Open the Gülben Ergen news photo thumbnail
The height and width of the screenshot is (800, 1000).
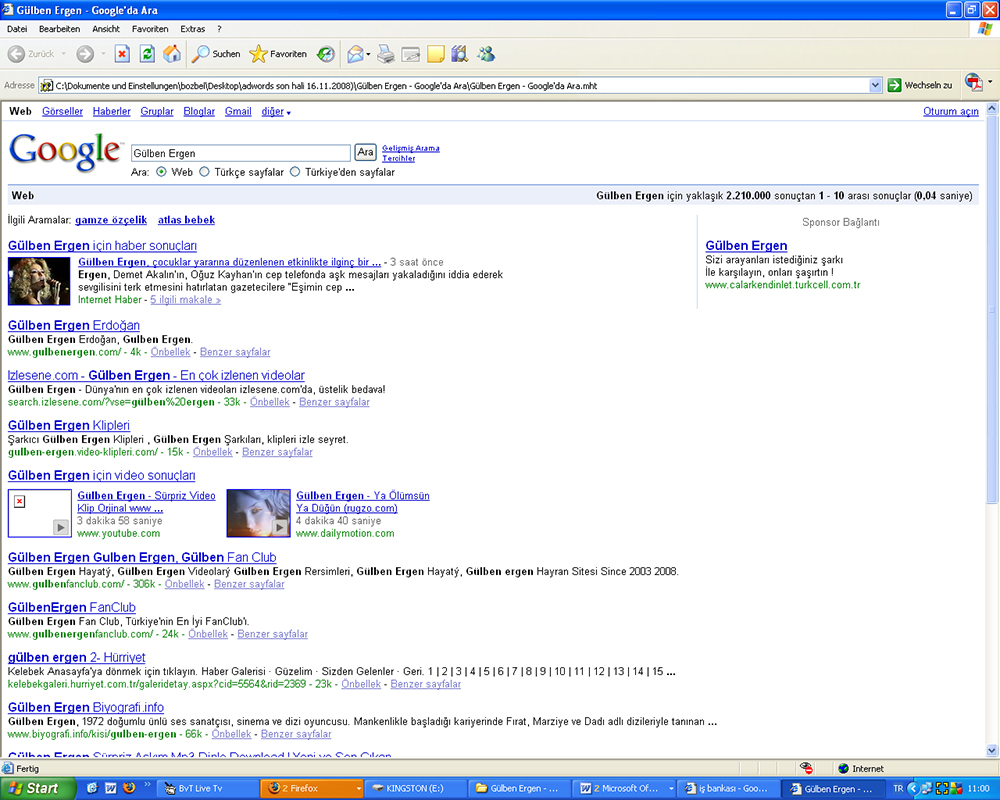39,281
